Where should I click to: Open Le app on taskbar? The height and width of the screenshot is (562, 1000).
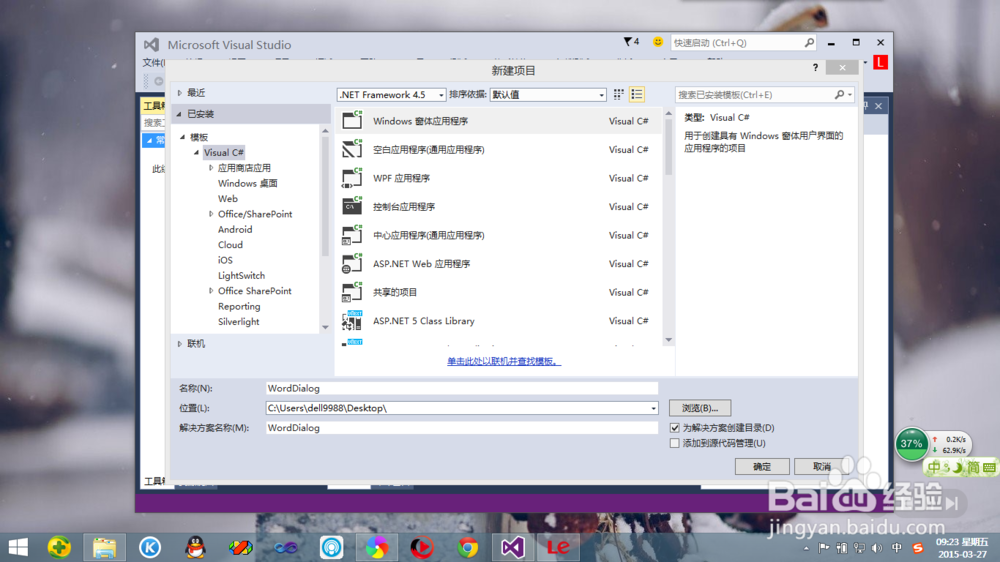(x=558, y=547)
